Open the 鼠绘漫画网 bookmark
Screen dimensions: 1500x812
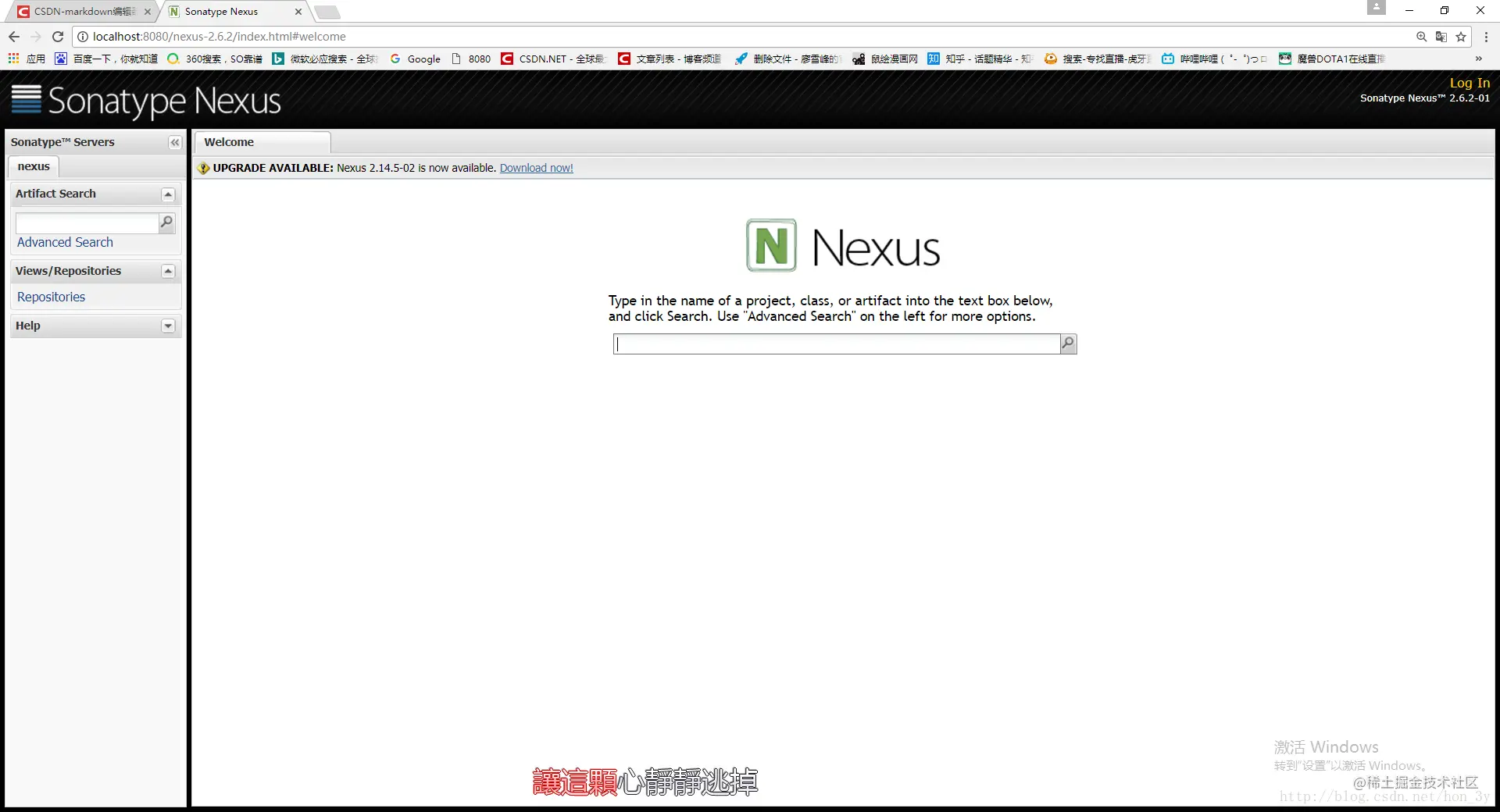pos(885,59)
